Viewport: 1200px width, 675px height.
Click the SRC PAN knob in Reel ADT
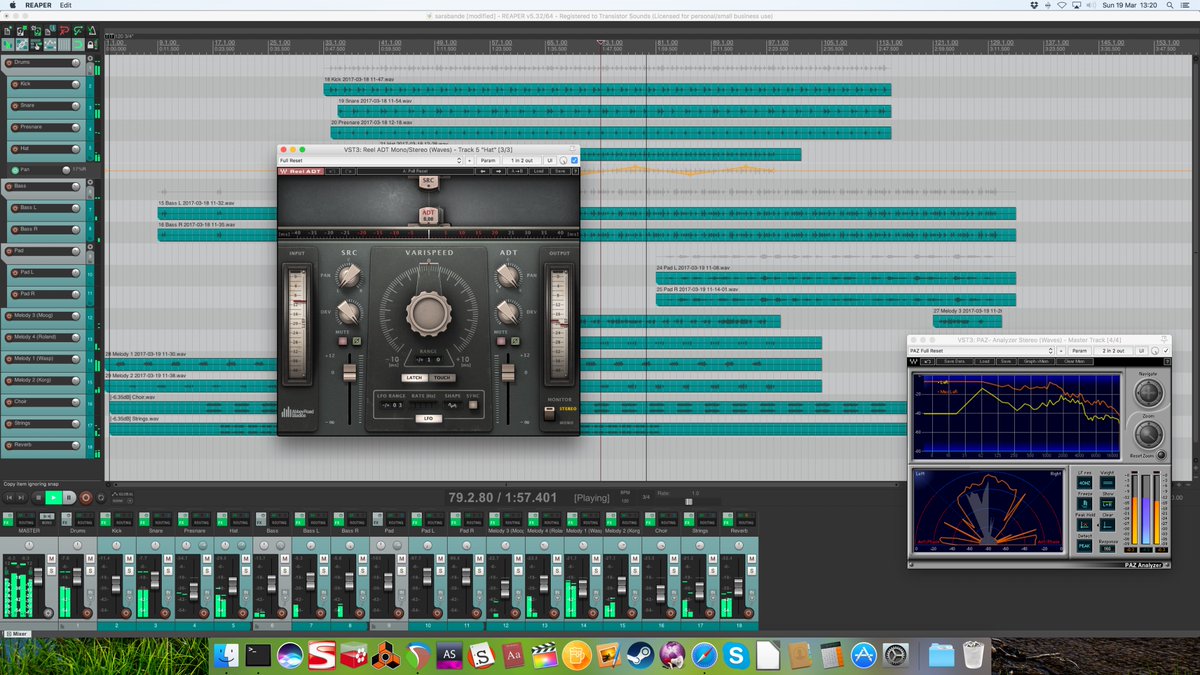(348, 276)
